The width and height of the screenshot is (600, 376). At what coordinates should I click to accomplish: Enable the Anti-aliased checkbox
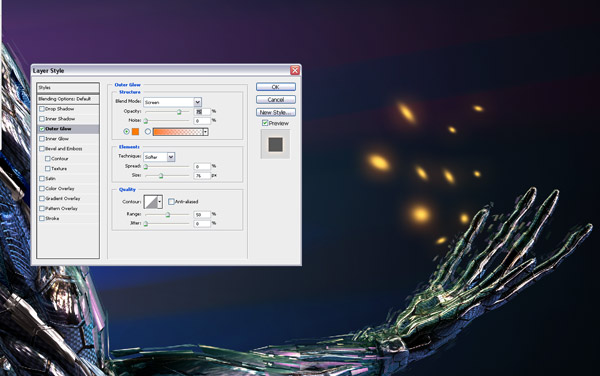(x=171, y=202)
